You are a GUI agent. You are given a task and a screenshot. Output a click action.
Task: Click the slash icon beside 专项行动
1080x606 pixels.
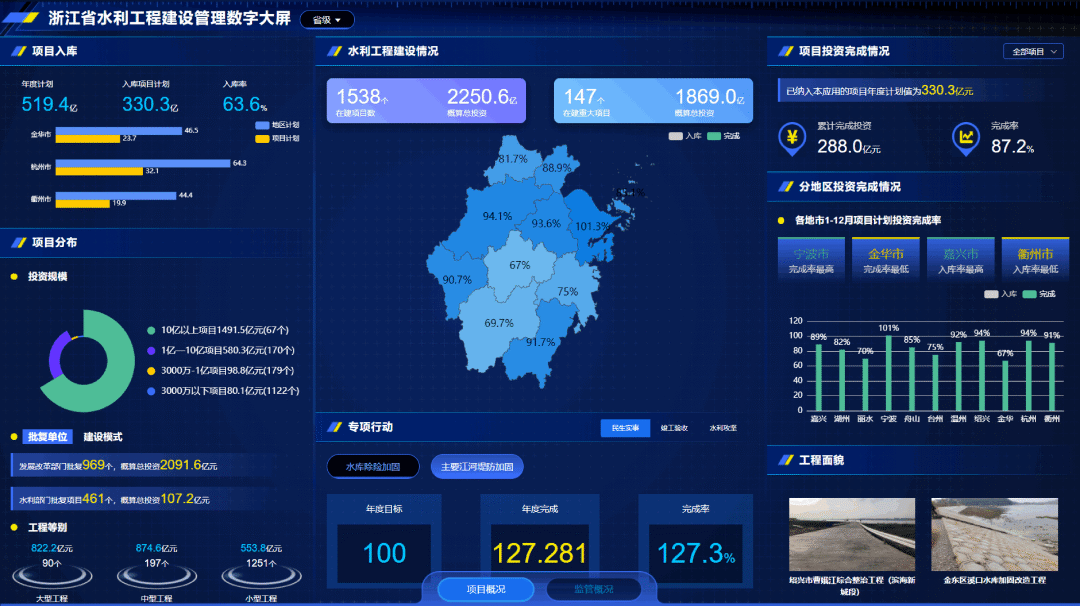coord(334,426)
